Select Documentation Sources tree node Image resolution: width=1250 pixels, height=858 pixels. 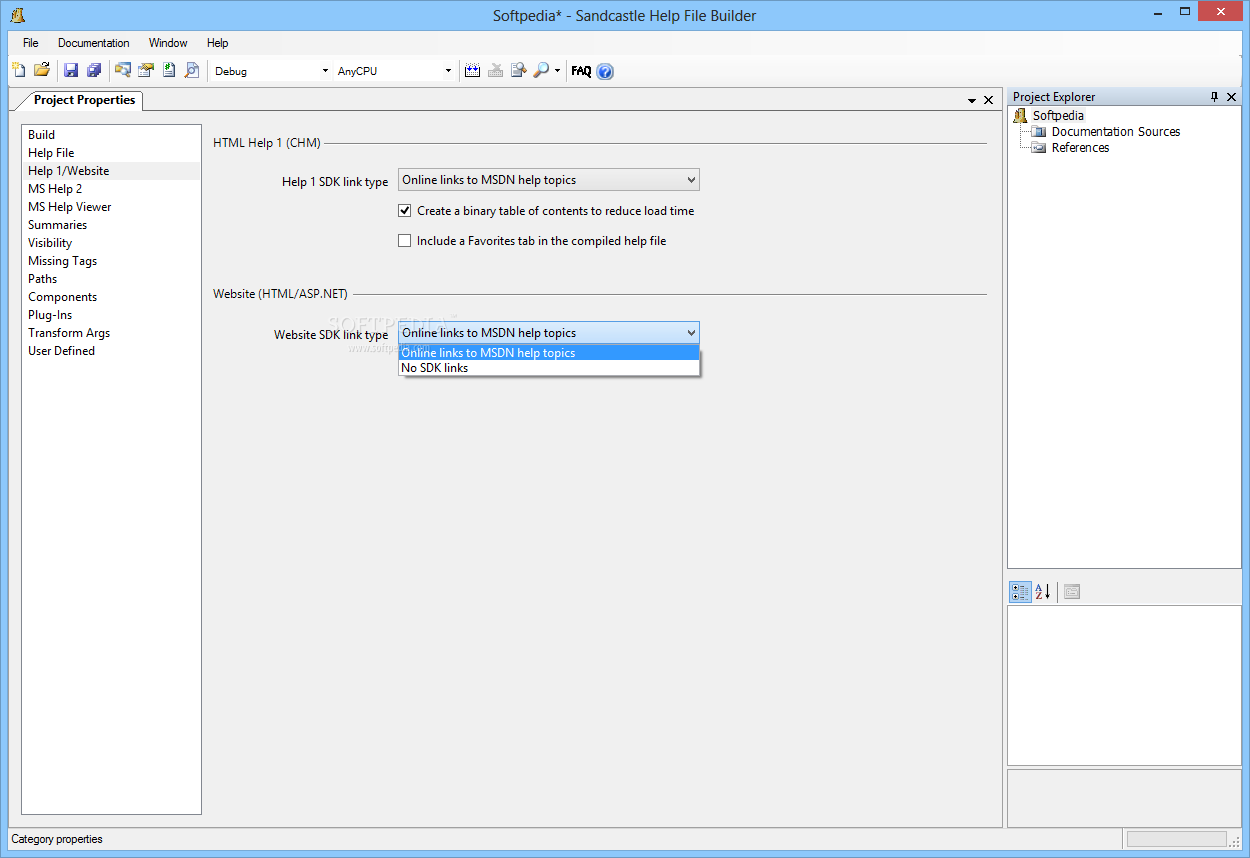pyautogui.click(x=1116, y=132)
